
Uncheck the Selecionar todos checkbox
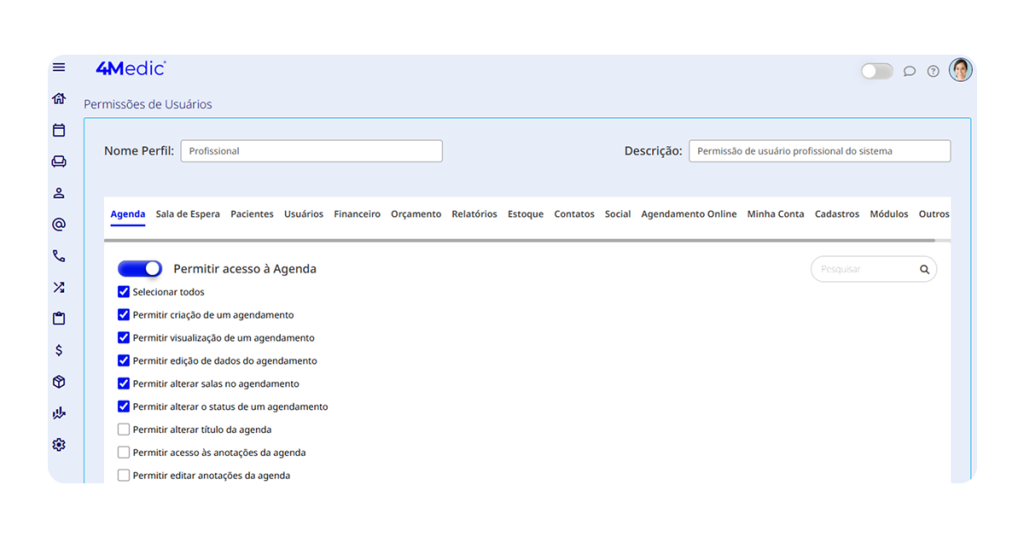(124, 292)
